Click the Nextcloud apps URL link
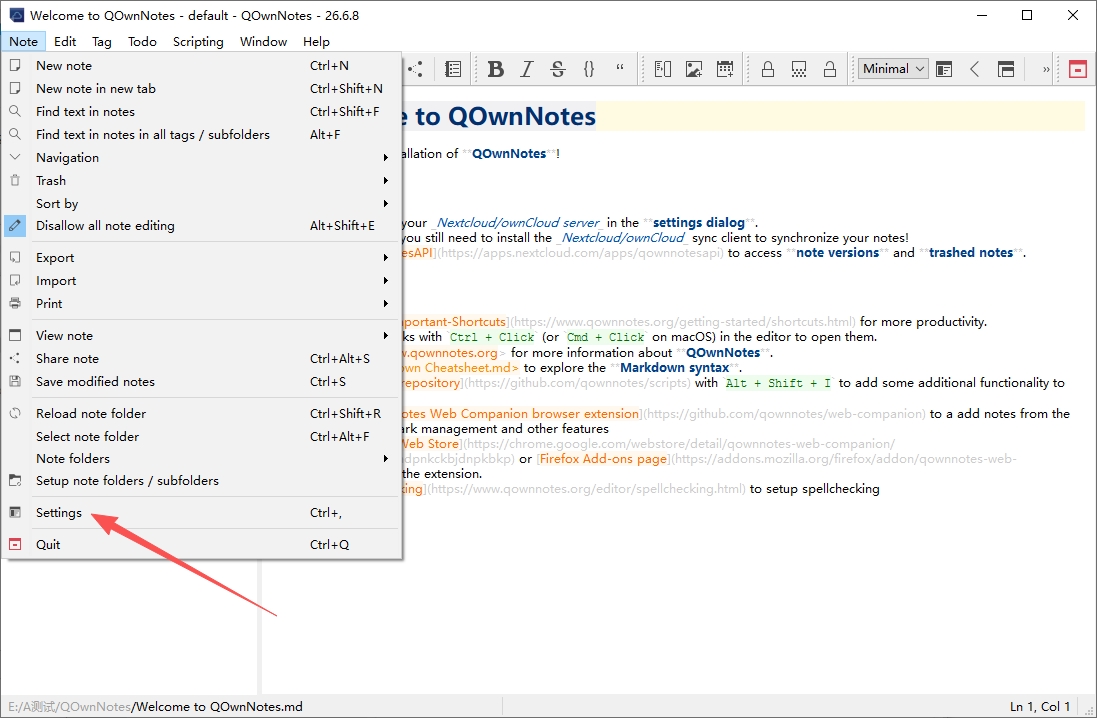 [x=578, y=253]
